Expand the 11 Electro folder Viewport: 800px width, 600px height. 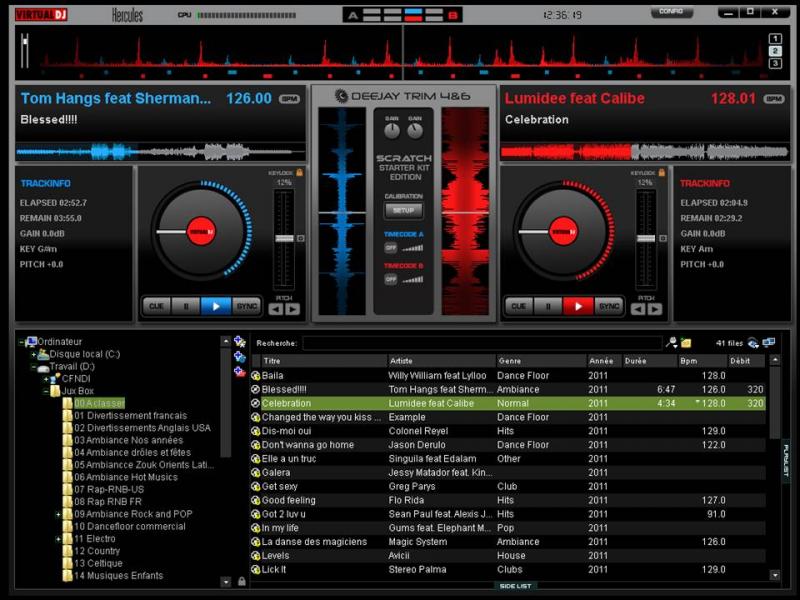point(58,538)
